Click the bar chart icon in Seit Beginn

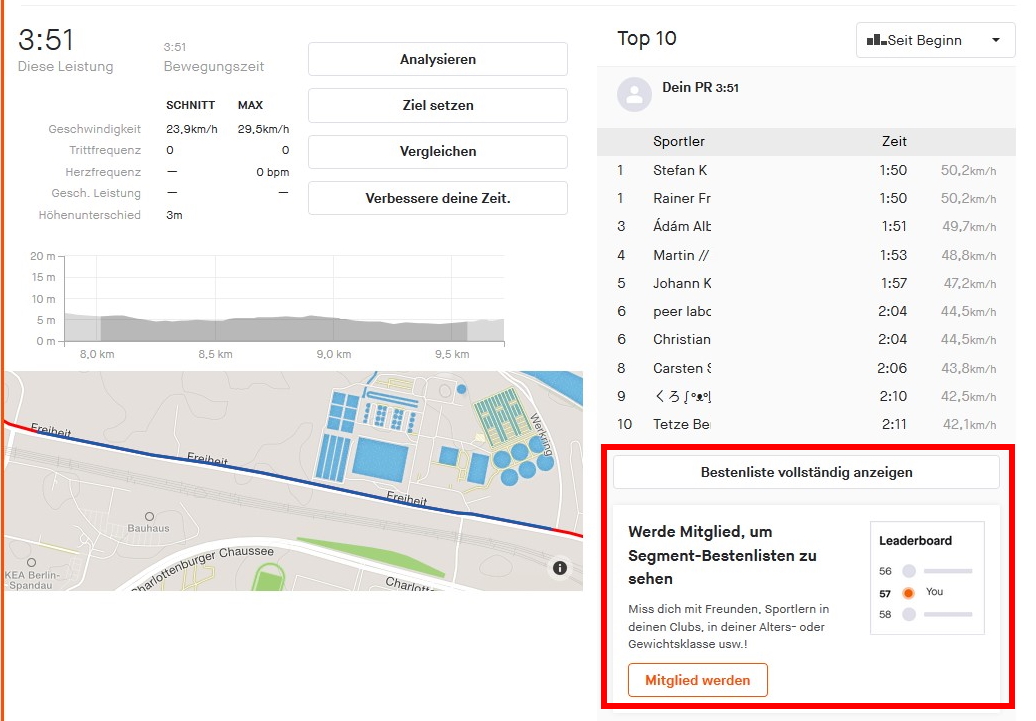[x=876, y=41]
